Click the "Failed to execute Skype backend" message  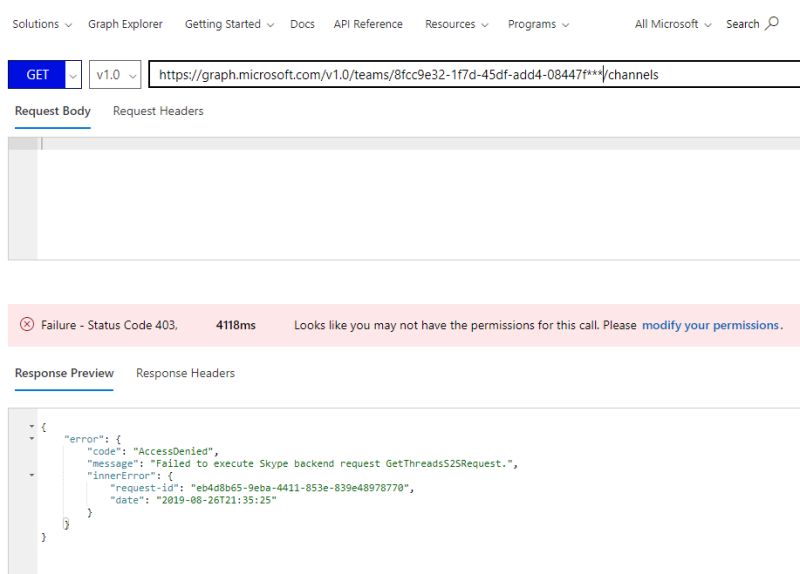pyautogui.click(x=332, y=463)
